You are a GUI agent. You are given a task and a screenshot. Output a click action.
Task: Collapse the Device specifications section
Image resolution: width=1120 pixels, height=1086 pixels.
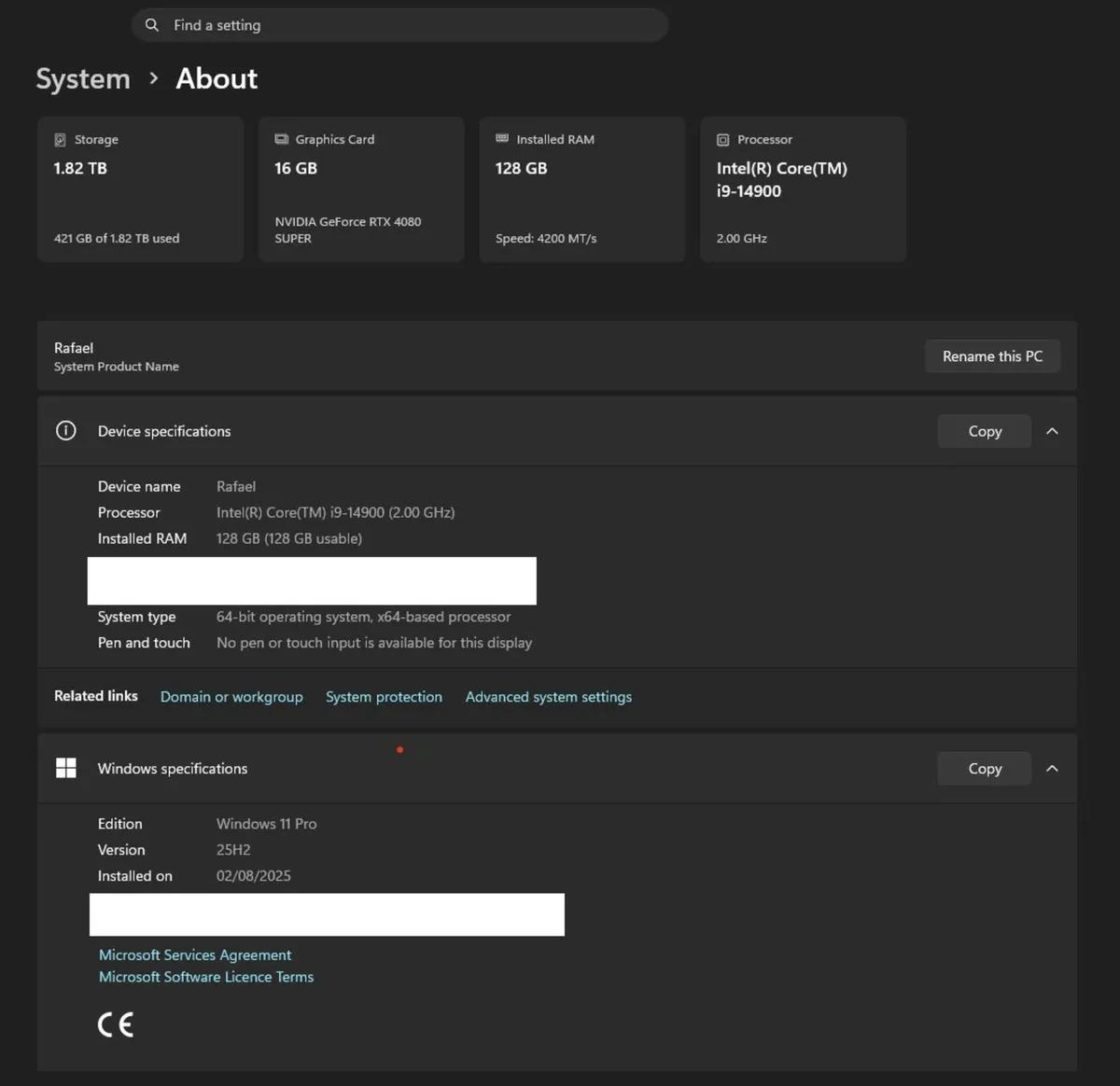click(1052, 431)
